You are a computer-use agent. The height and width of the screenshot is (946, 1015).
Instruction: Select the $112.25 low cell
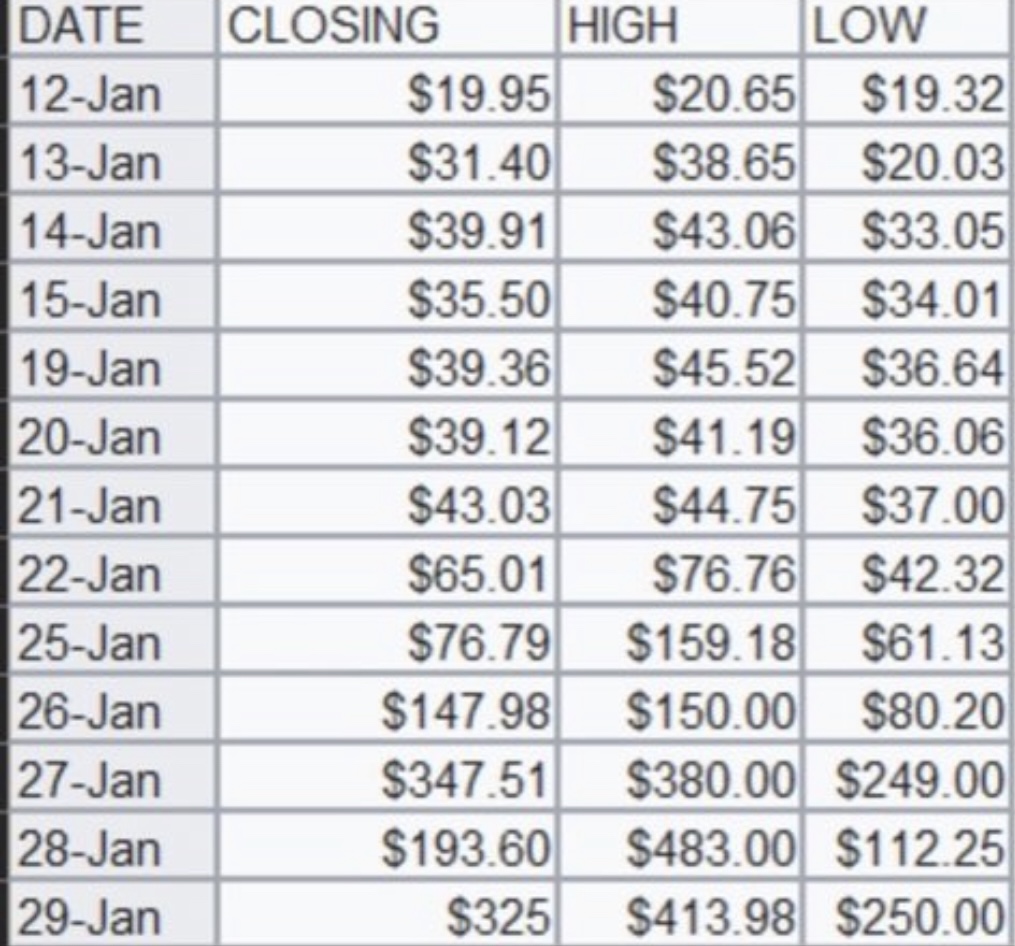click(918, 848)
